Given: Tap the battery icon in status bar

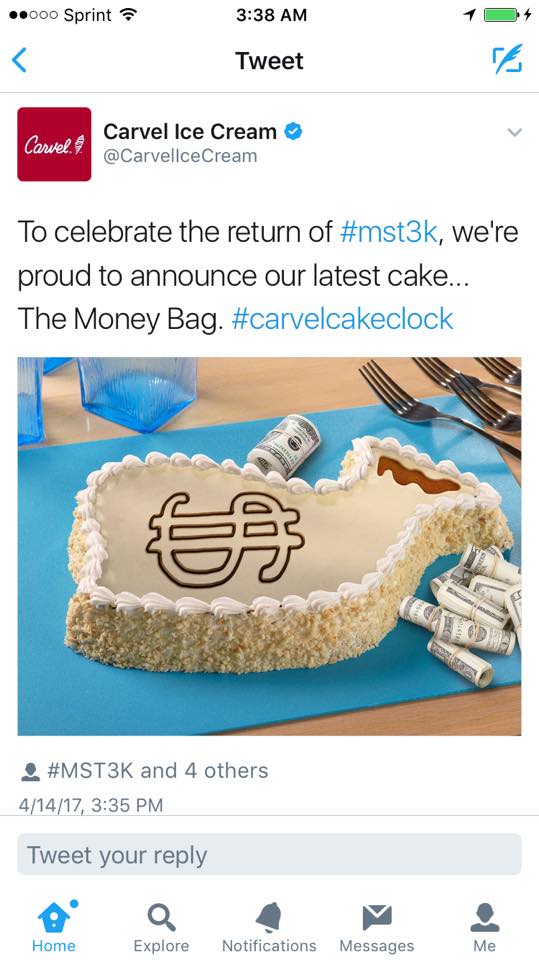Looking at the screenshot, I should pos(502,15).
